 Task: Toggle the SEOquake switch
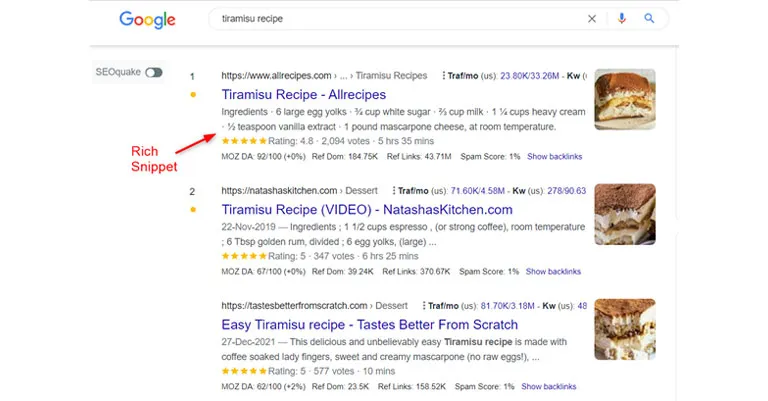(154, 72)
